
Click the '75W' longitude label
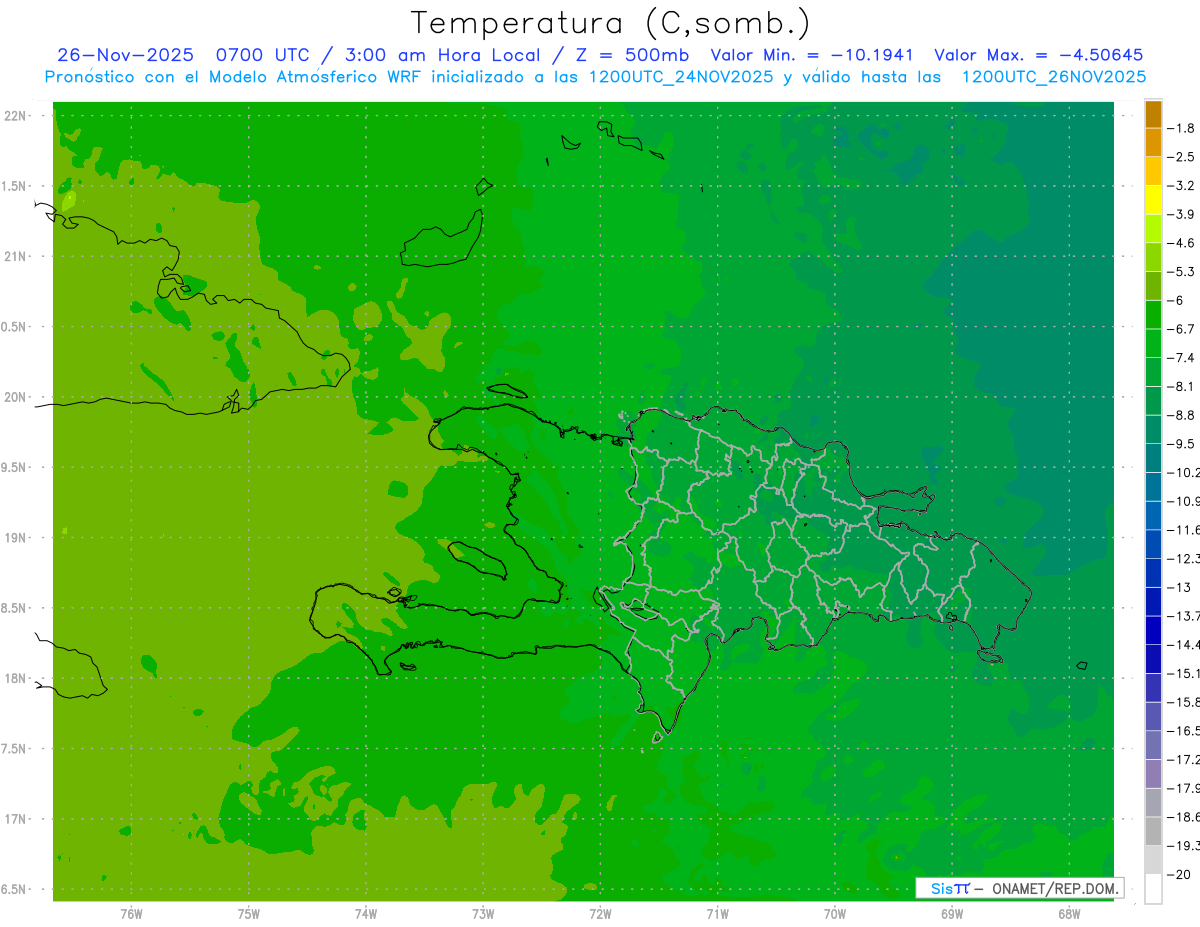(249, 913)
